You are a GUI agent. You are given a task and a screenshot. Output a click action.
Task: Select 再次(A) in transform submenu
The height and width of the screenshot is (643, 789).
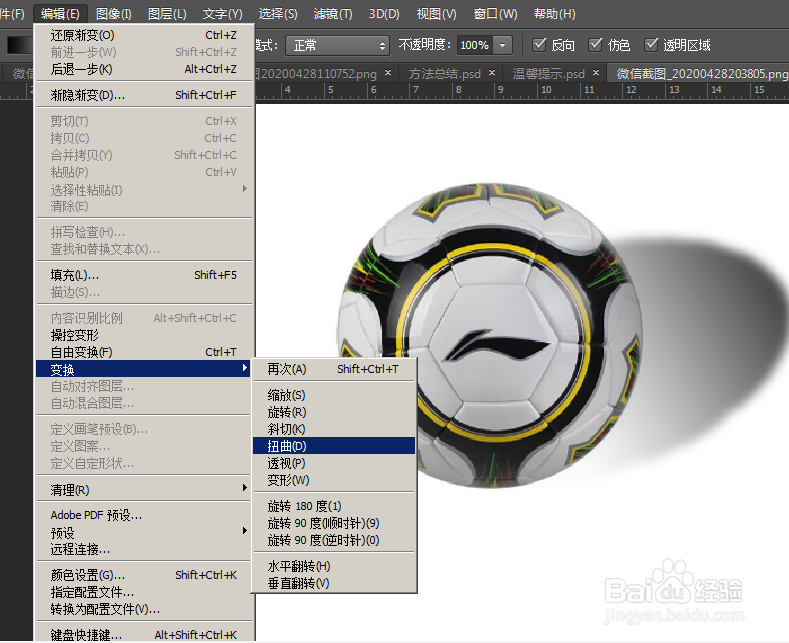[334, 369]
